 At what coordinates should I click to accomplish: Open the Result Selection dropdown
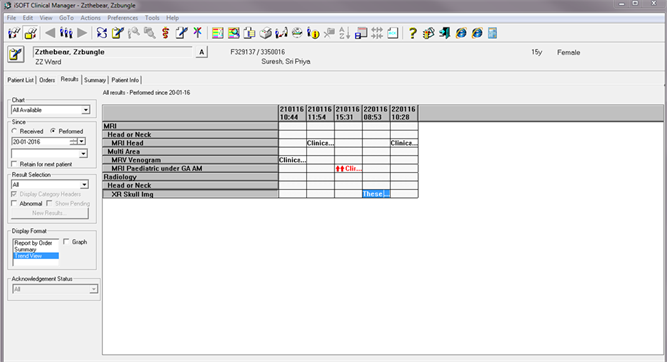coord(84,185)
